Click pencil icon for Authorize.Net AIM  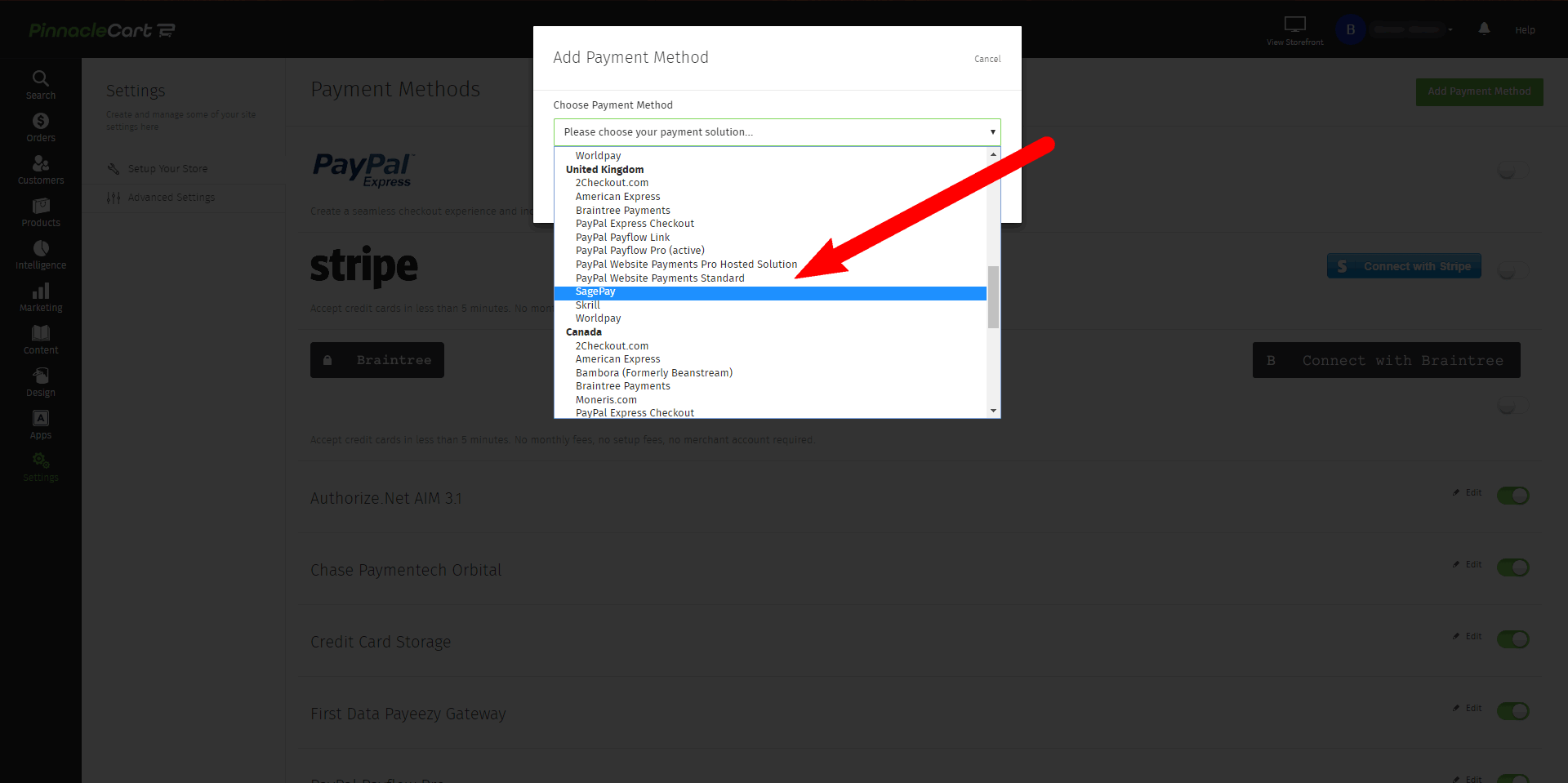point(1456,492)
